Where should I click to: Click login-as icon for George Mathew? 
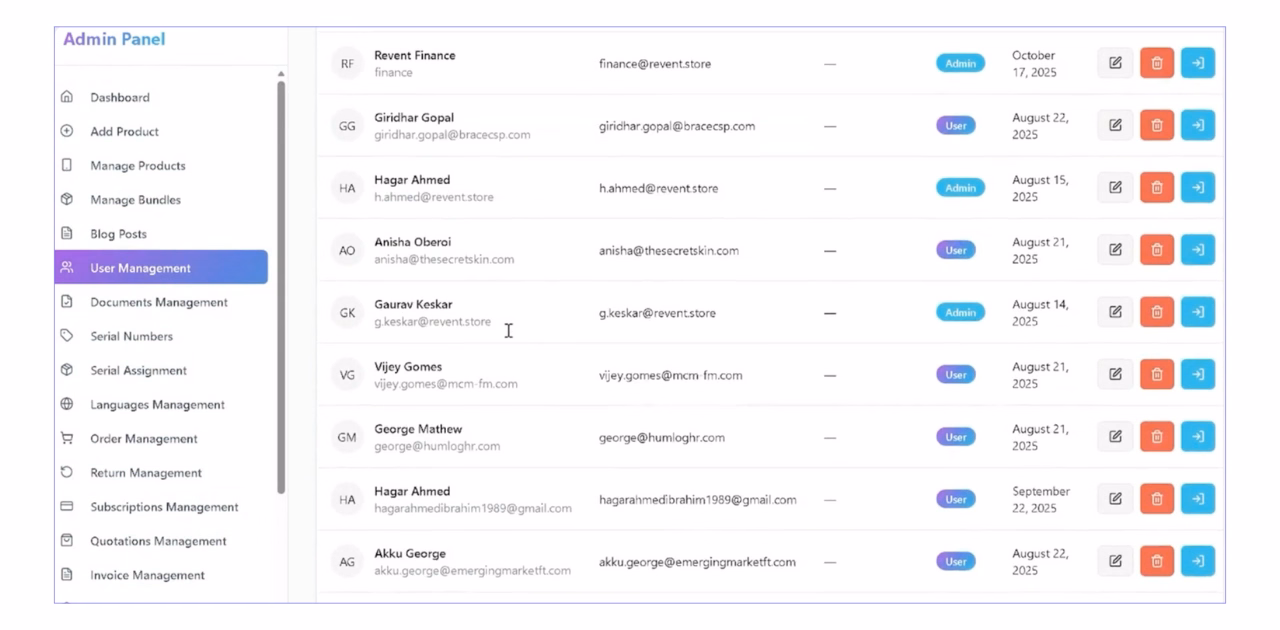[1198, 436]
